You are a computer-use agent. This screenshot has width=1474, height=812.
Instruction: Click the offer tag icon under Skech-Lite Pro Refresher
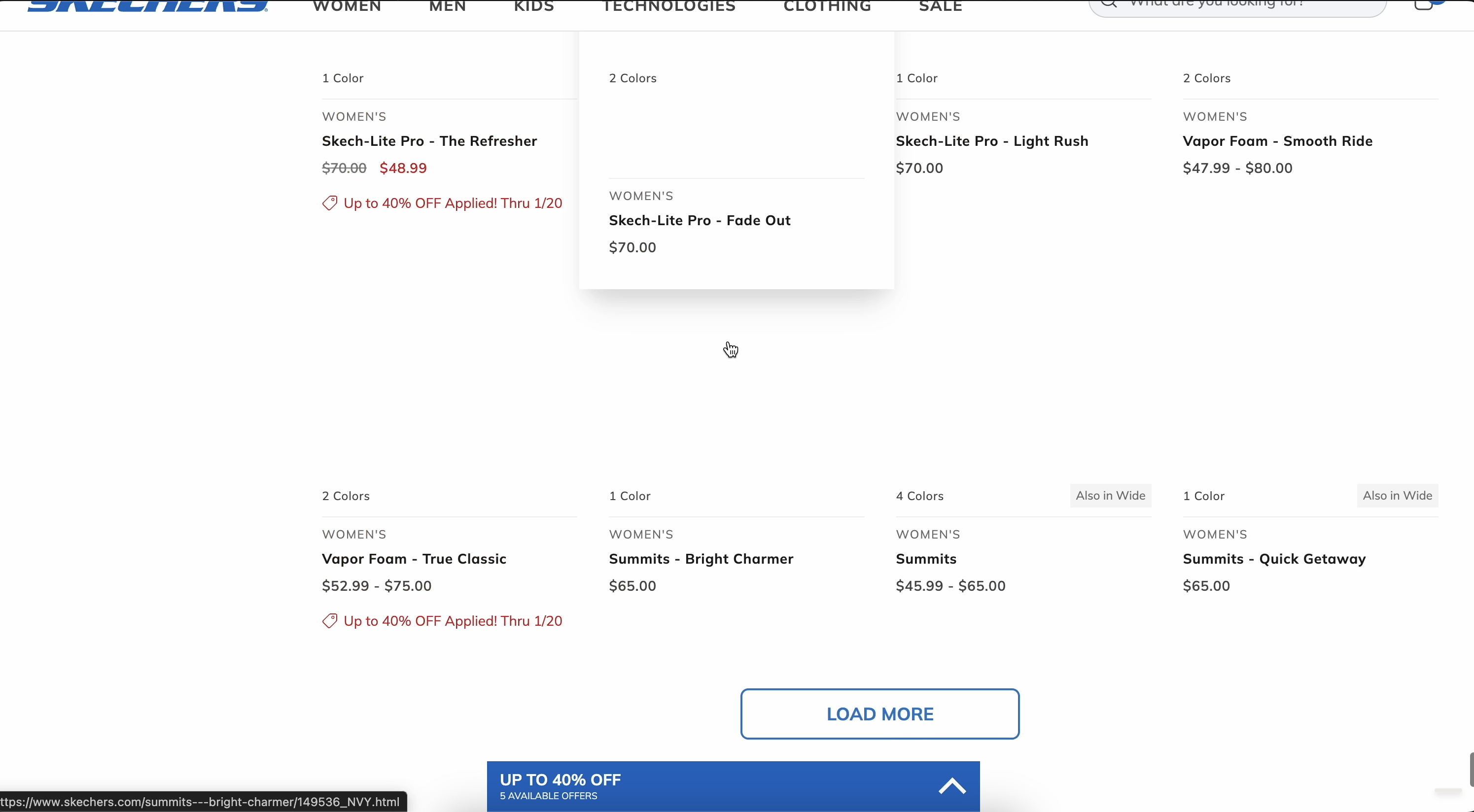click(330, 203)
